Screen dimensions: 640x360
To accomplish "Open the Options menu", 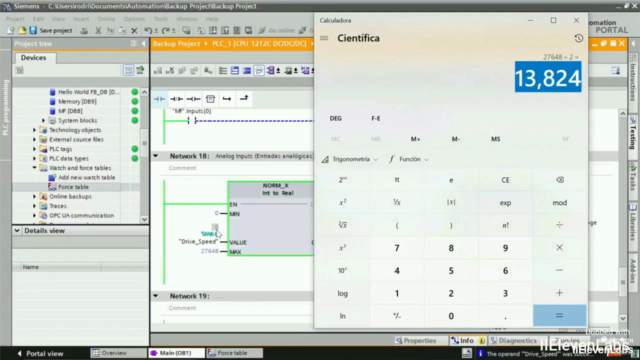I will pos(134,19).
